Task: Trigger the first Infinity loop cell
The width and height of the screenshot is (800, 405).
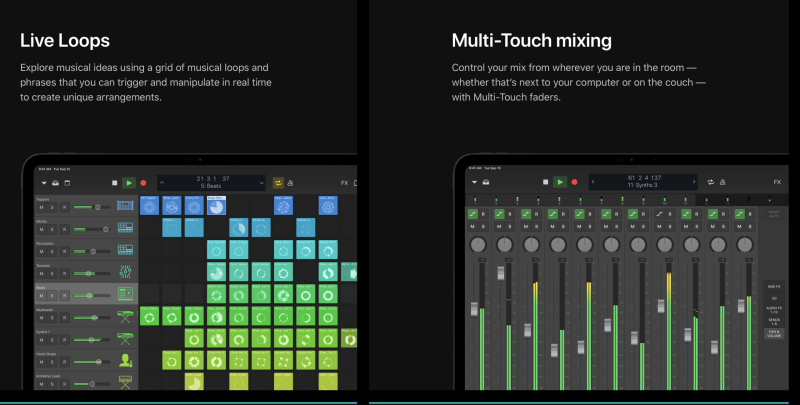Action: click(171, 227)
